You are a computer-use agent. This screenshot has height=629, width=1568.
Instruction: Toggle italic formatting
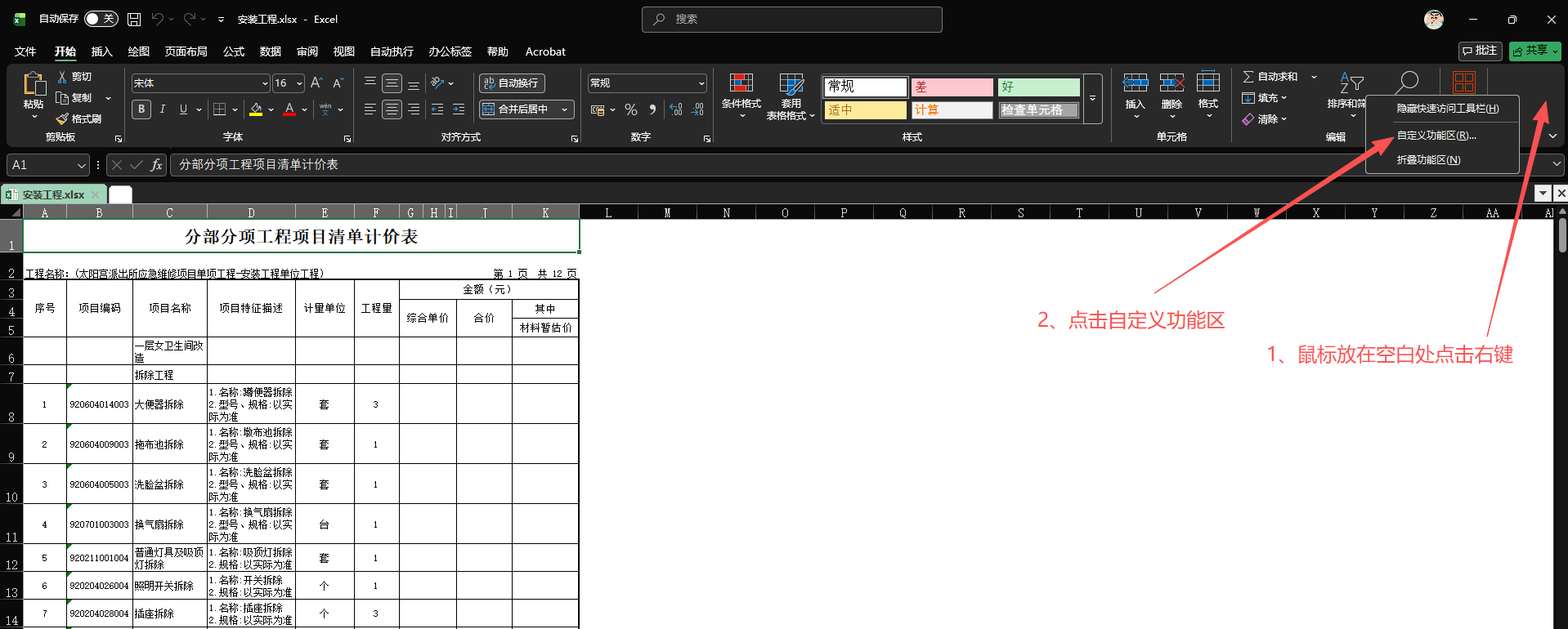coord(163,109)
